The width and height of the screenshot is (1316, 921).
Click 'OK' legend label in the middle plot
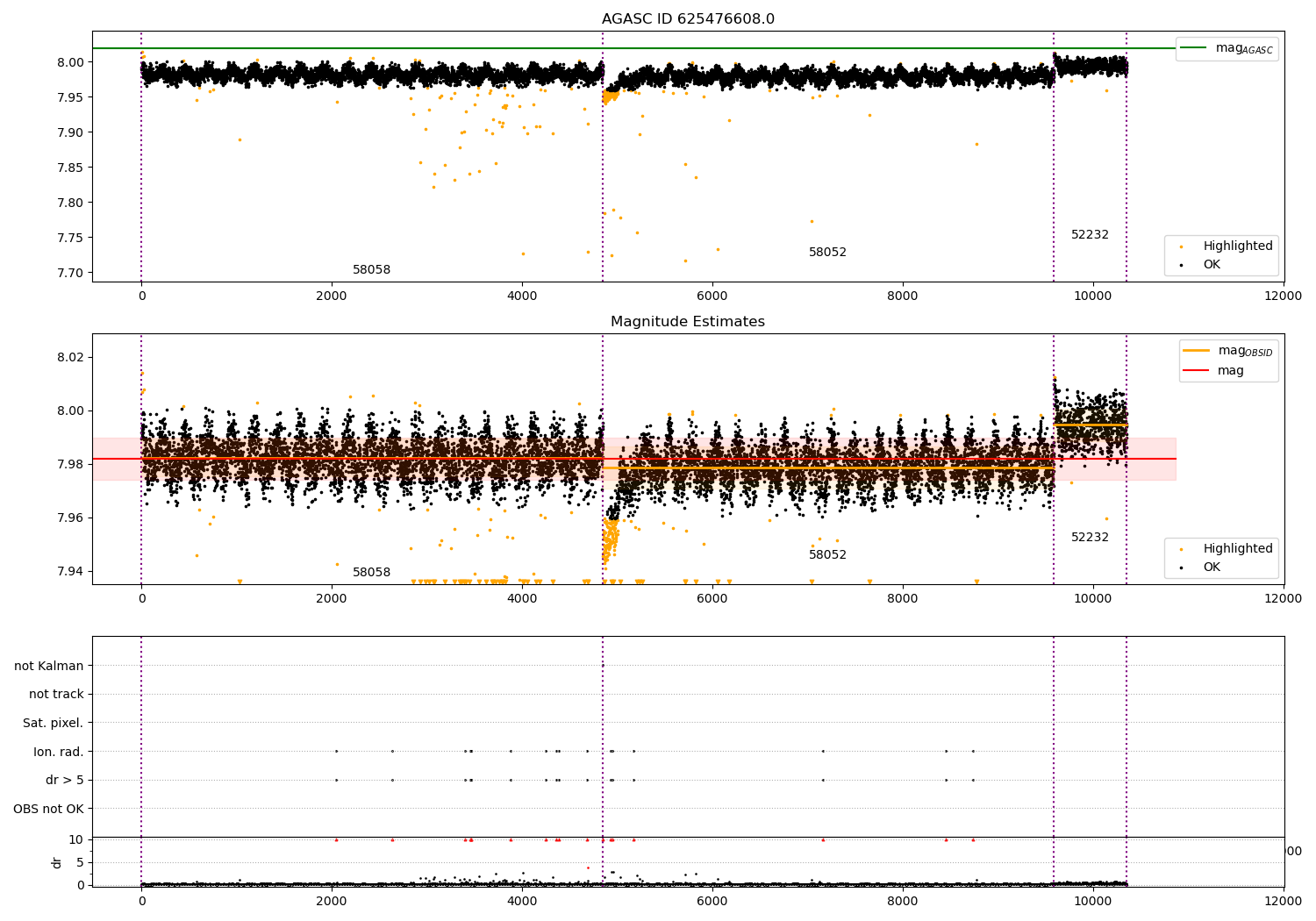(1212, 568)
